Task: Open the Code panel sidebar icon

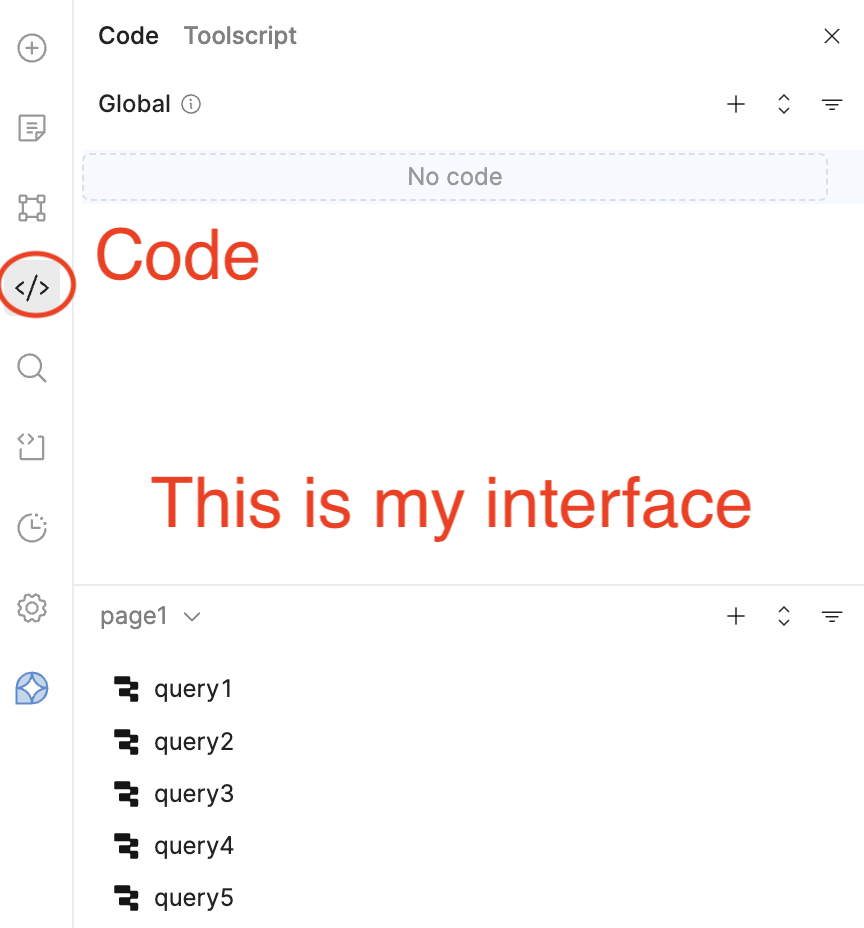Action: pos(32,288)
